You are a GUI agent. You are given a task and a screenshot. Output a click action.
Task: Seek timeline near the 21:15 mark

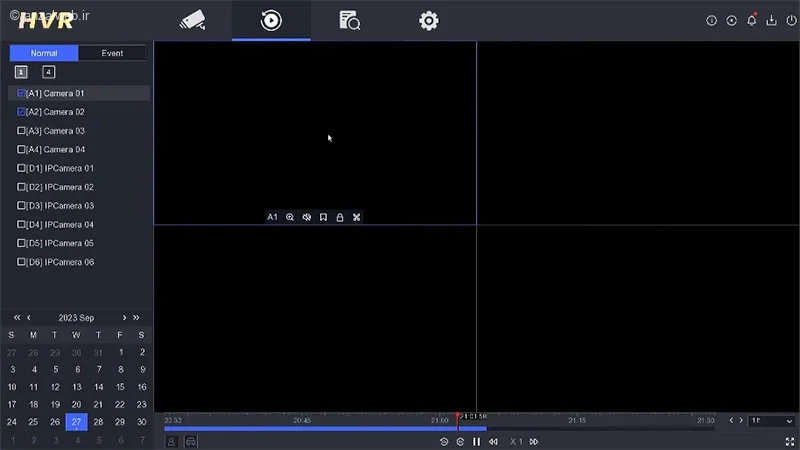click(x=577, y=421)
